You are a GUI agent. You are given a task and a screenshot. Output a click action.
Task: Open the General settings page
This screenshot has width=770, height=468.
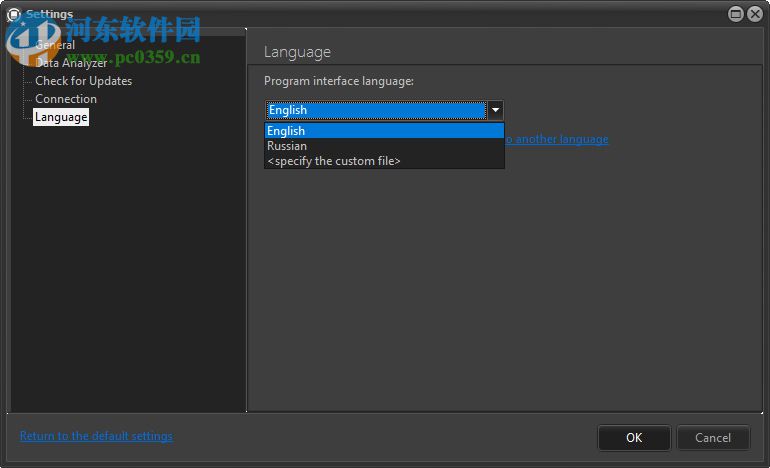55,45
